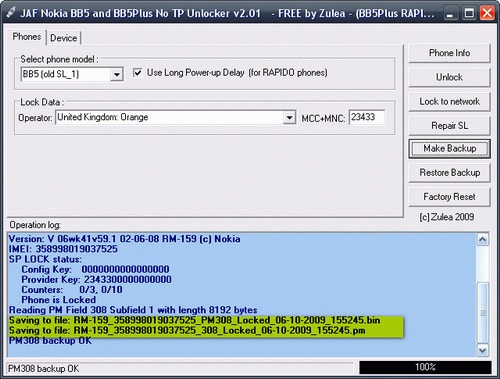This screenshot has width=500, height=379.
Task: Click the Provider Key log line
Action: (96, 279)
